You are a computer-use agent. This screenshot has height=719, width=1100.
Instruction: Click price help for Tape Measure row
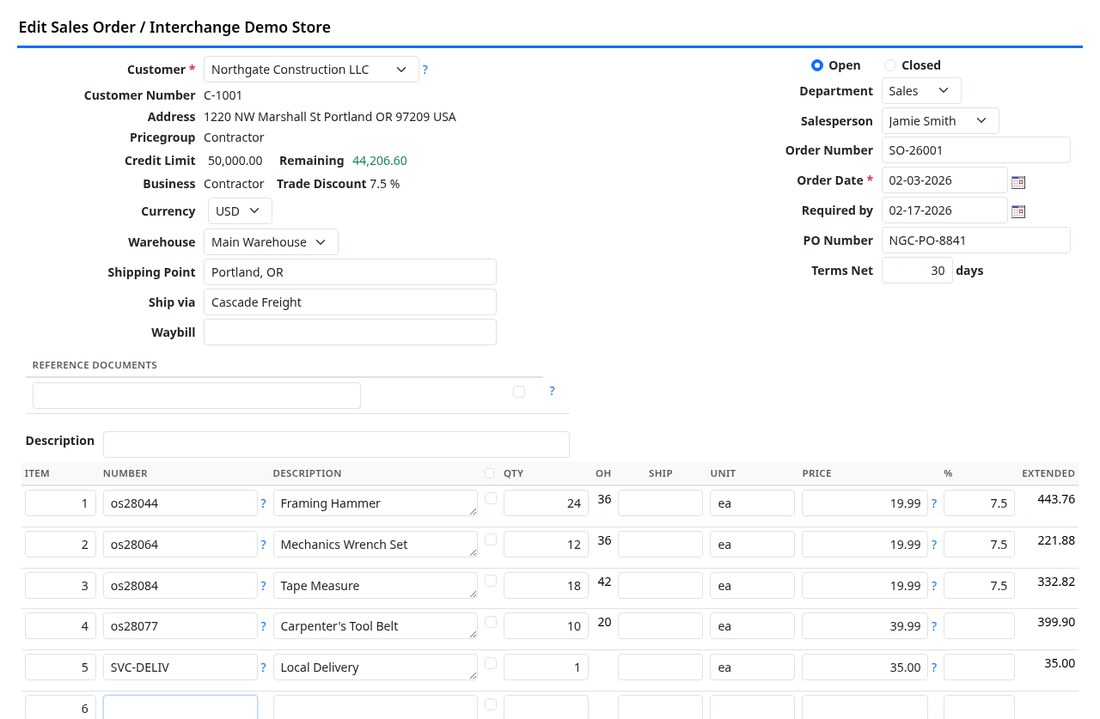[x=934, y=586]
